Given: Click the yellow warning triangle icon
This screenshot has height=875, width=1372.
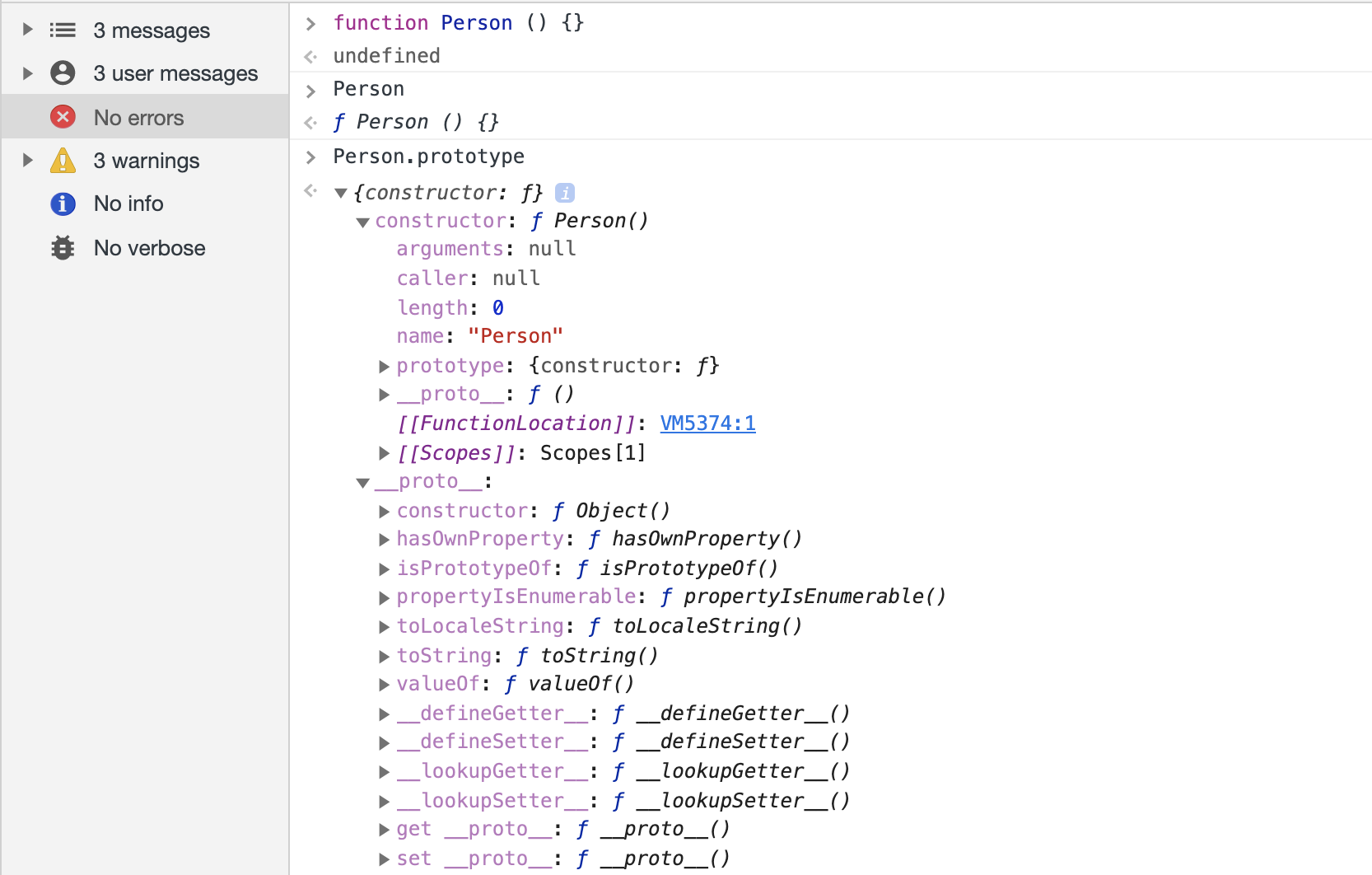Looking at the screenshot, I should (x=63, y=161).
